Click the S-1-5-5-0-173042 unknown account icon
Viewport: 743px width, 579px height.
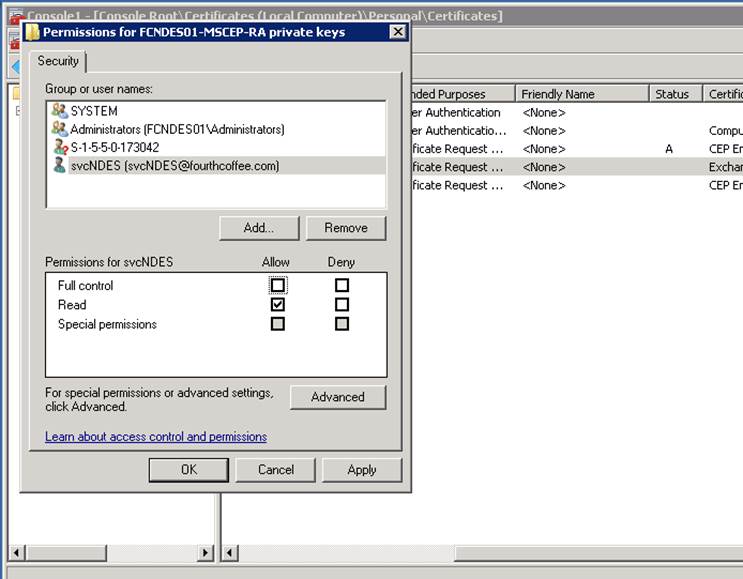[59, 147]
